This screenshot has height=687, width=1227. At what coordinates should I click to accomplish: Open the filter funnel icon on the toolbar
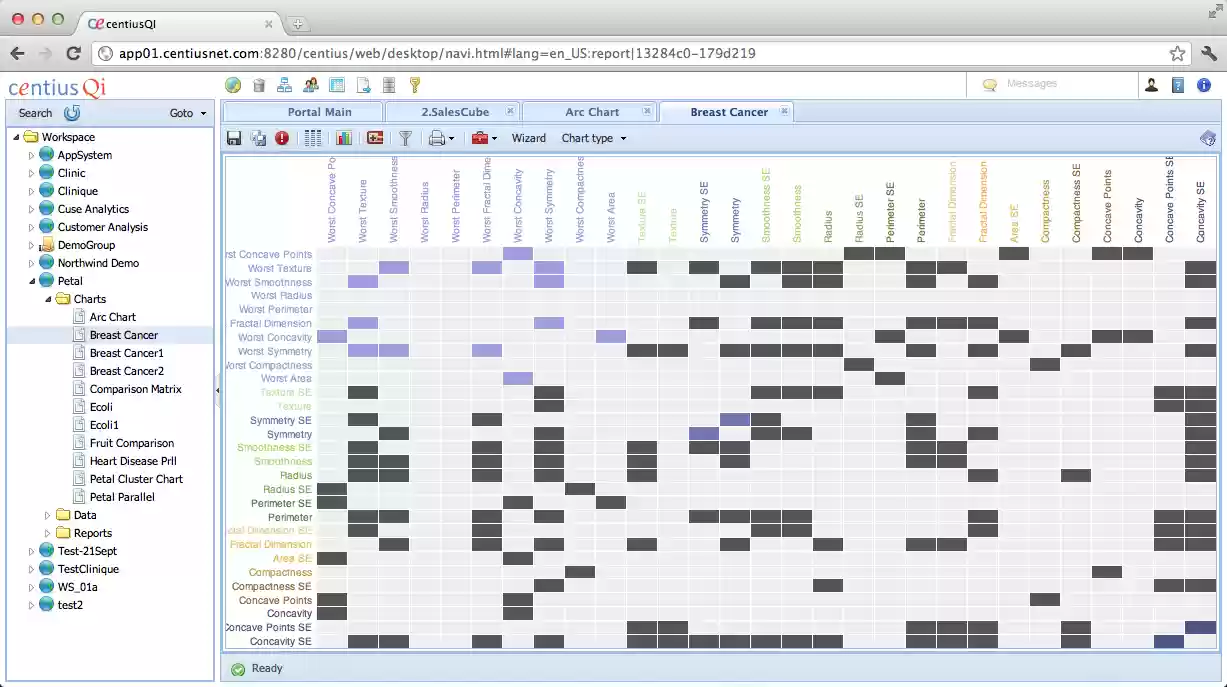pos(406,138)
